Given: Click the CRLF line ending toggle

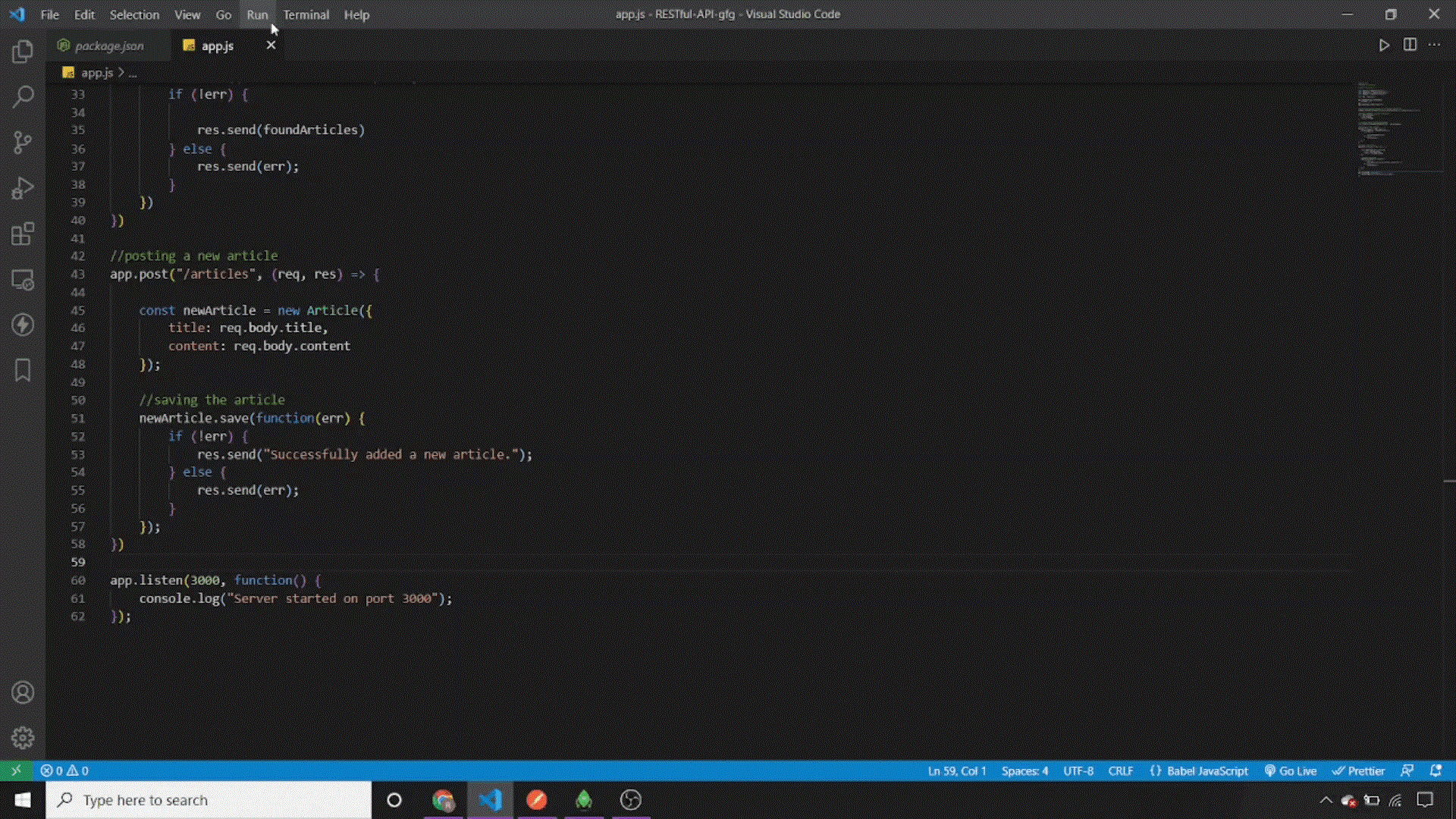Looking at the screenshot, I should click(x=1121, y=770).
